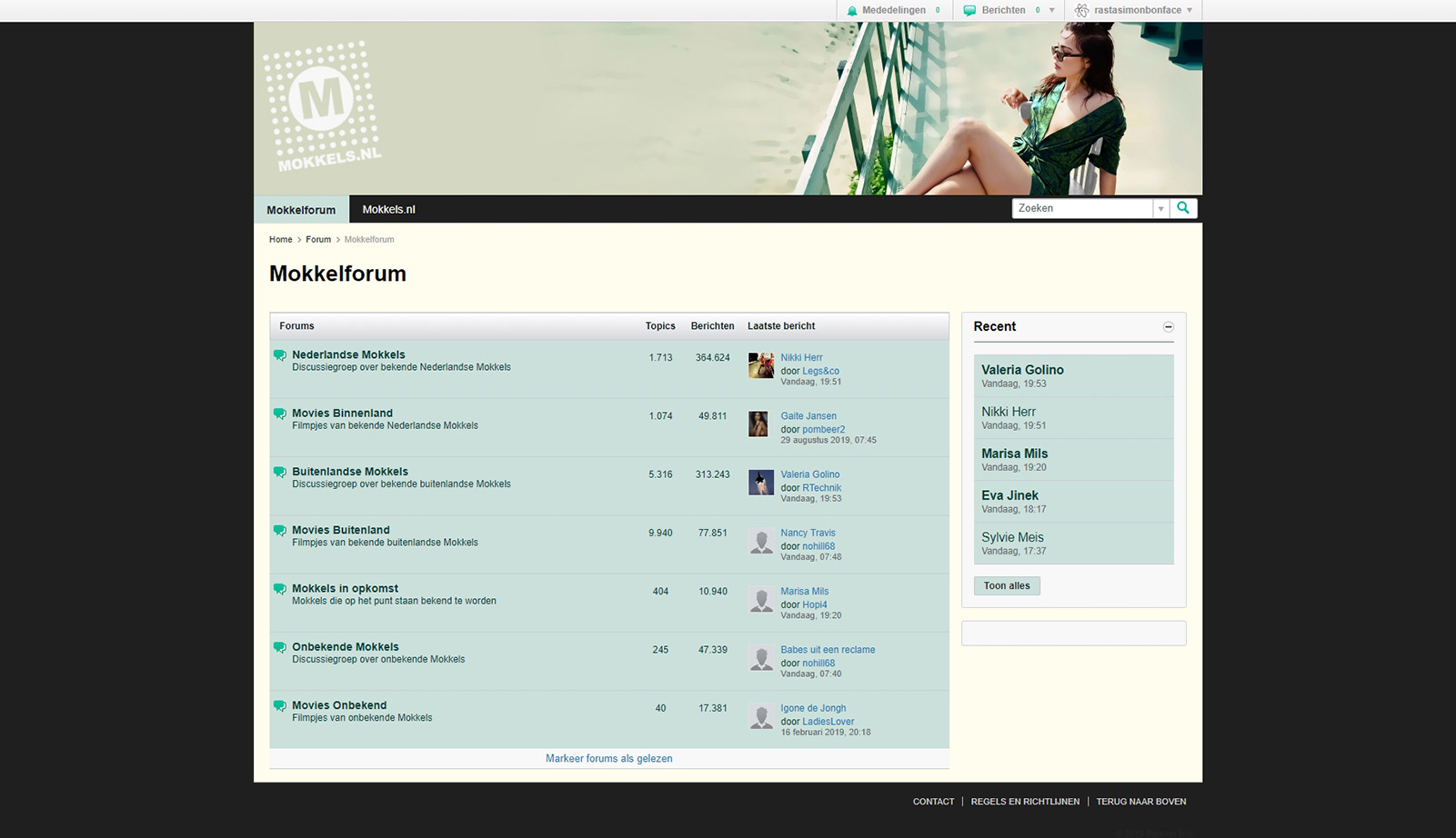Expand the search options dropdown arrow

pyautogui.click(x=1160, y=209)
